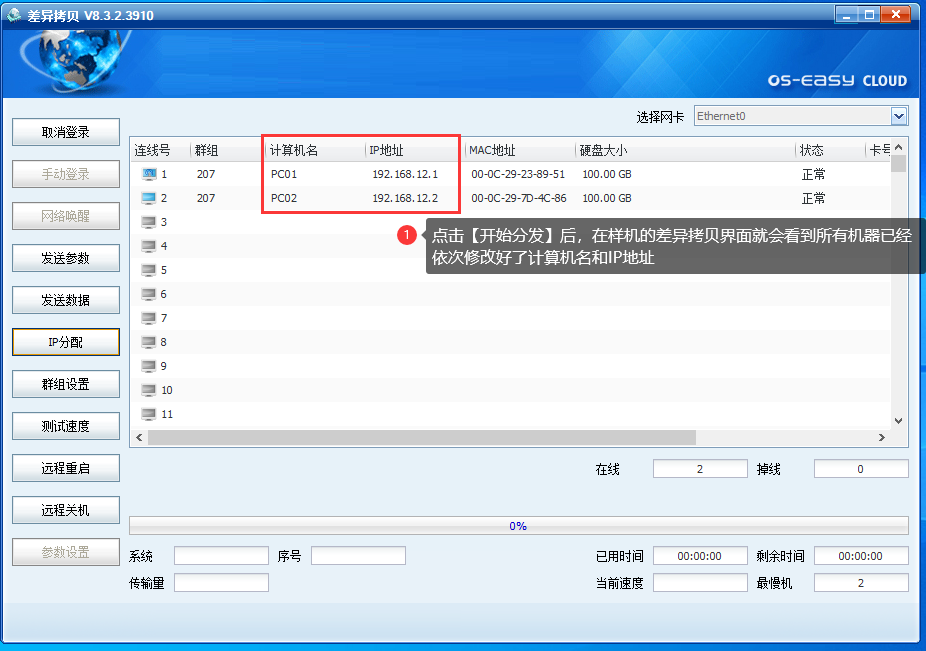This screenshot has width=926, height=651.
Task: Click the monitor icon in row 10
Action: pos(149,390)
